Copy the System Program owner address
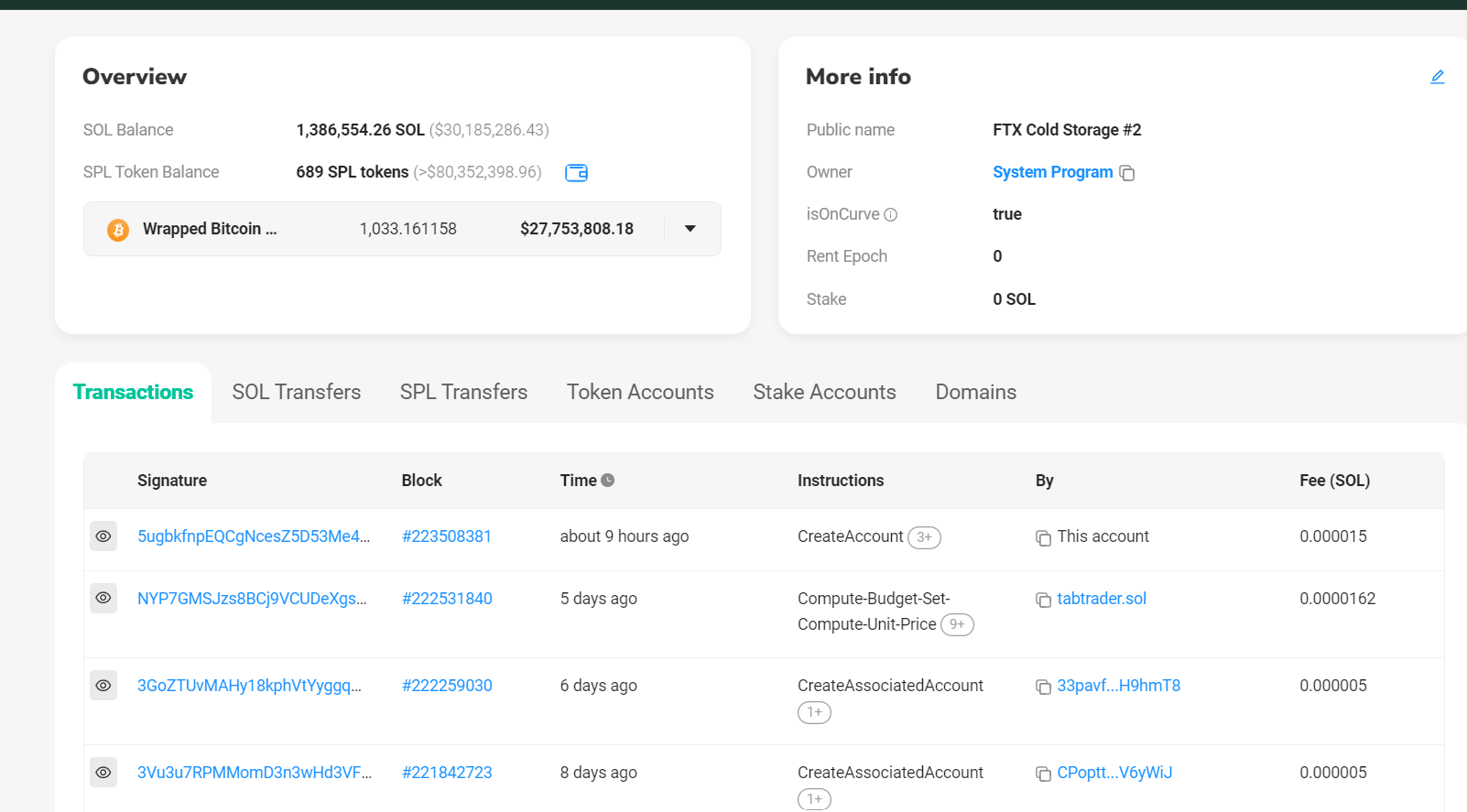The width and height of the screenshot is (1467, 812). pyautogui.click(x=1127, y=173)
